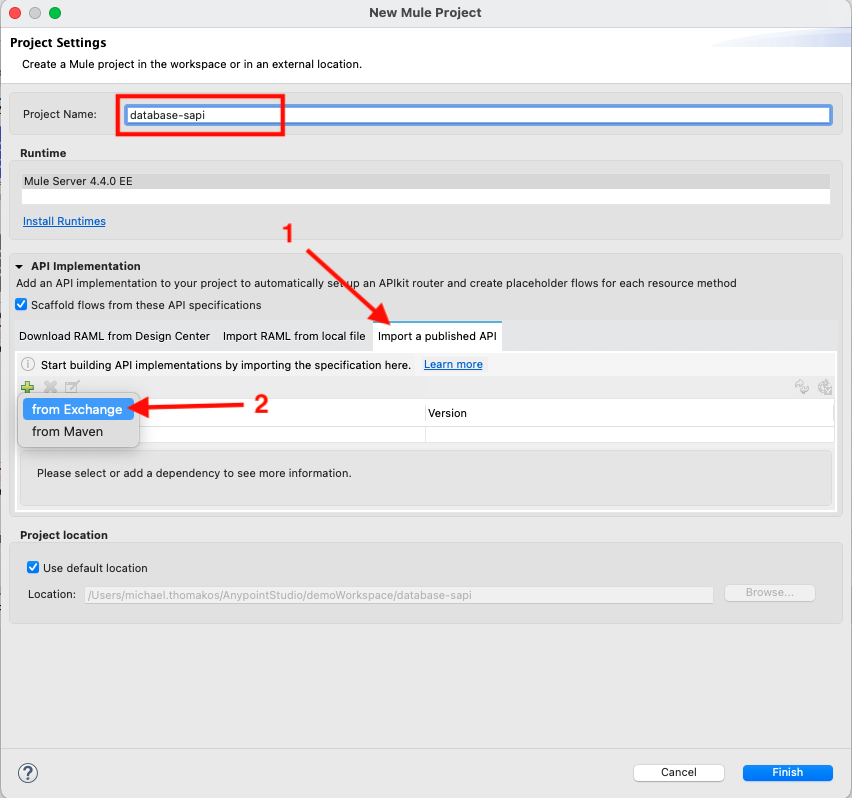Follow the Install Runtimes link
This screenshot has height=798, width=852.
pyautogui.click(x=63, y=220)
